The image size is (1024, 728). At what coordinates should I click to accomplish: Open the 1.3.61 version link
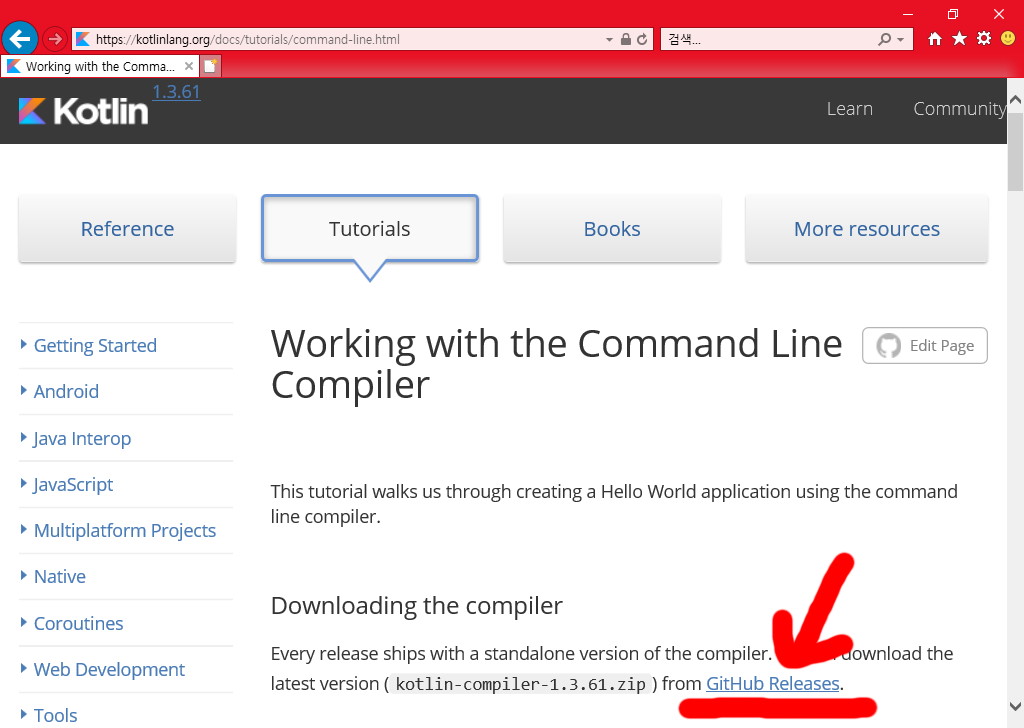[x=176, y=92]
